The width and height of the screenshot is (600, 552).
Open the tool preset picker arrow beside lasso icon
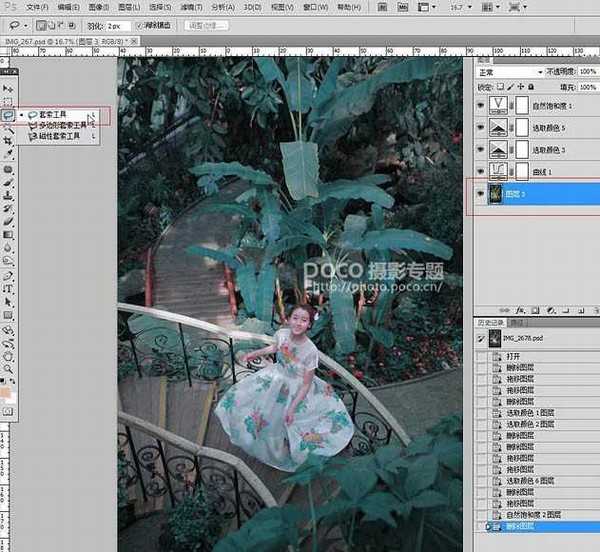tap(27, 24)
